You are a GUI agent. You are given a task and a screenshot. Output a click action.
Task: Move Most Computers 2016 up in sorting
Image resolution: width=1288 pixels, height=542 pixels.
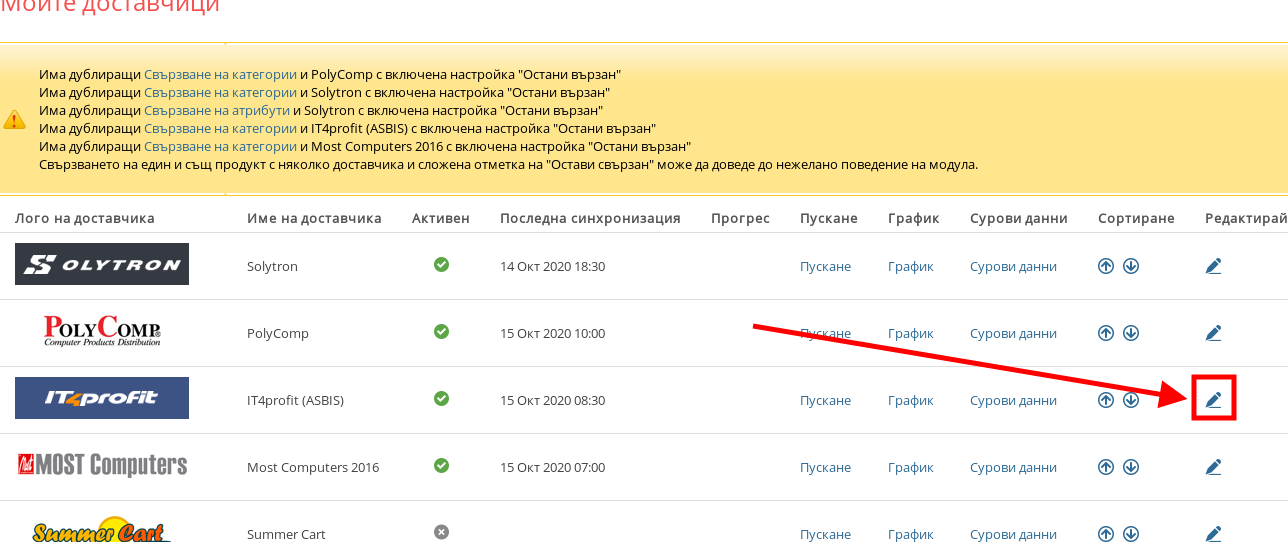pos(1106,467)
